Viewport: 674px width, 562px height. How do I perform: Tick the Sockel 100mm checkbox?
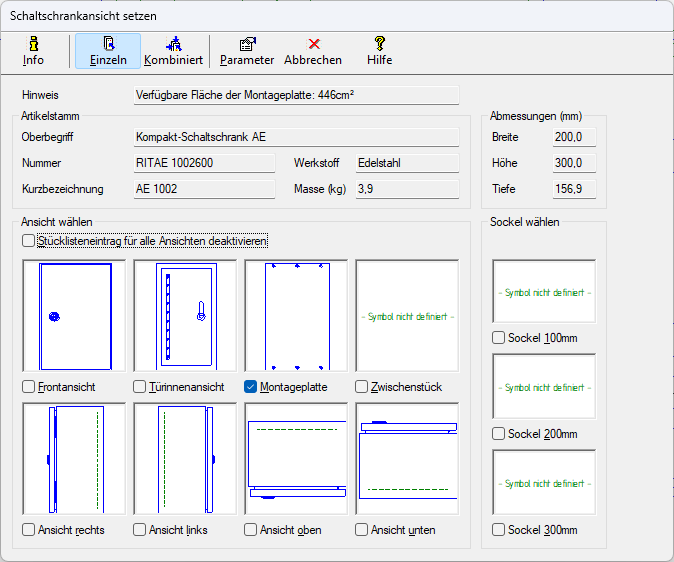pyautogui.click(x=499, y=338)
